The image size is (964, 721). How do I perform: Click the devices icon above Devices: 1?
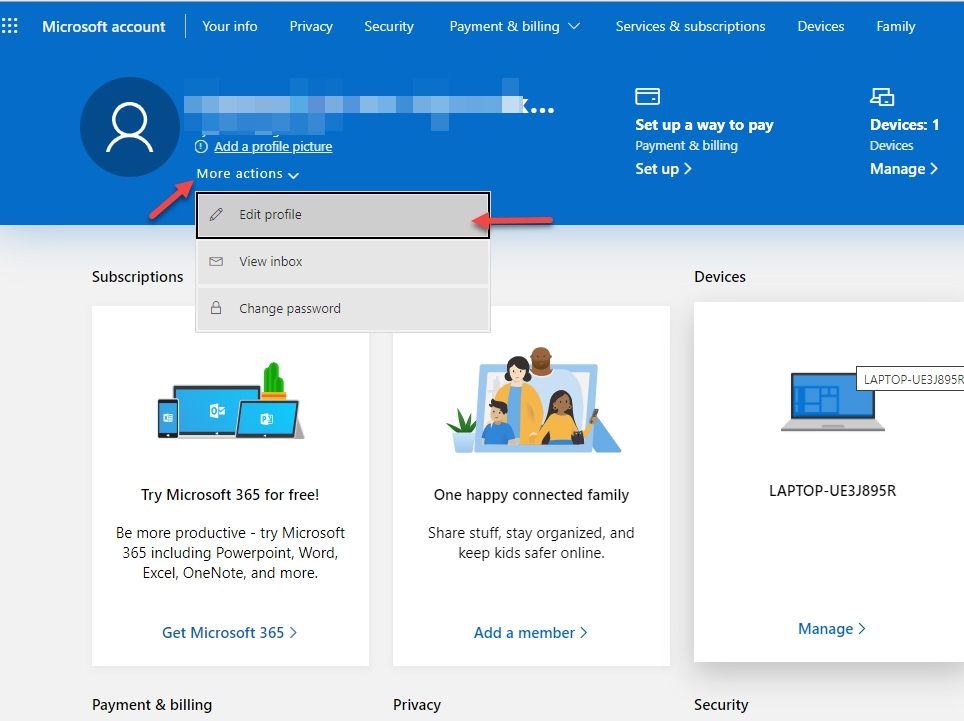(882, 97)
